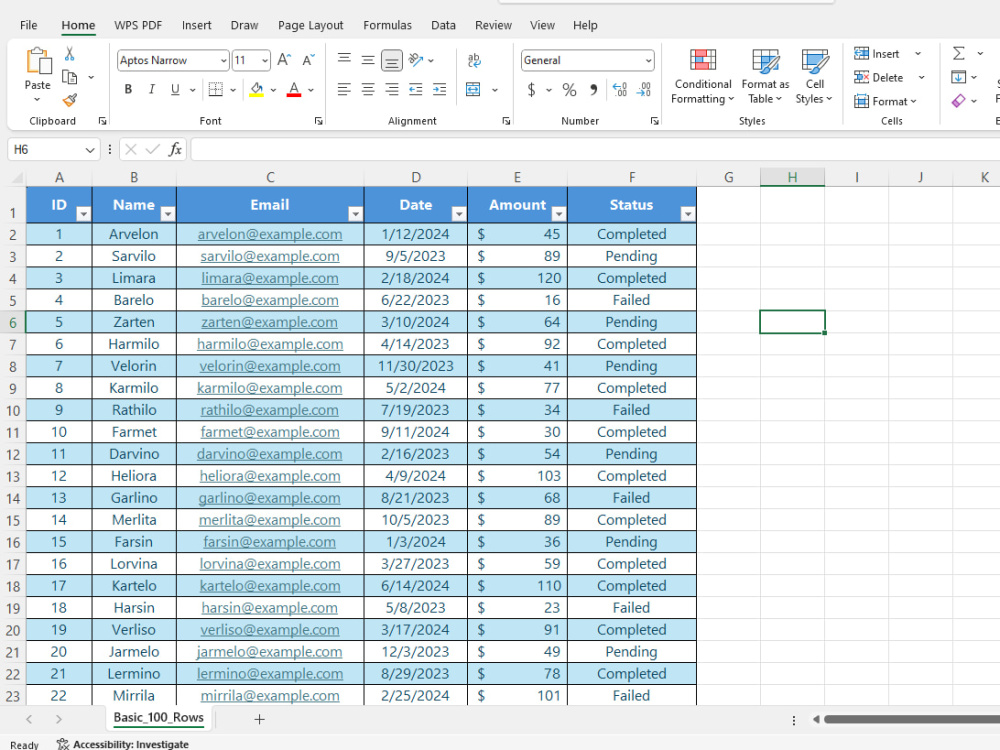Screen dimensions: 1000x750
Task: Apply borders using the Borders icon
Action: click(216, 89)
